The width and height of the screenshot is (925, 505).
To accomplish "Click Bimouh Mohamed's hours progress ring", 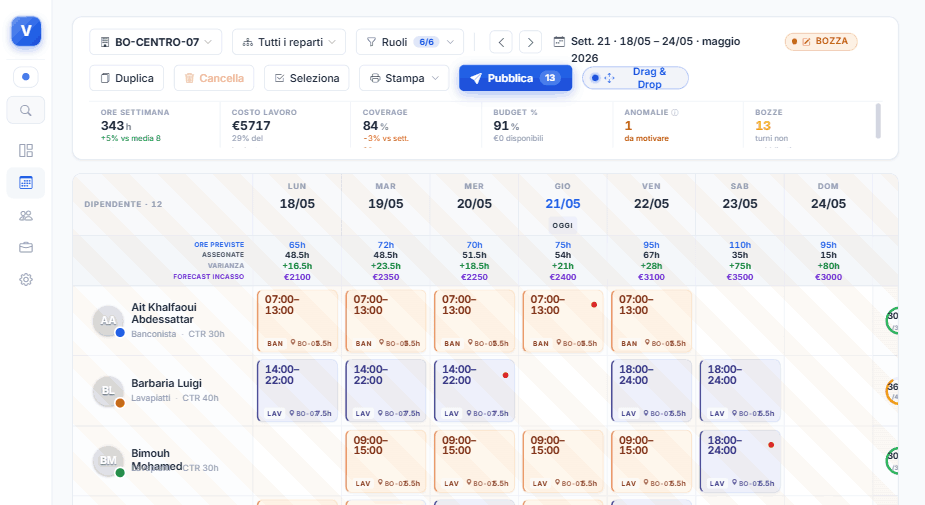I will [x=892, y=460].
